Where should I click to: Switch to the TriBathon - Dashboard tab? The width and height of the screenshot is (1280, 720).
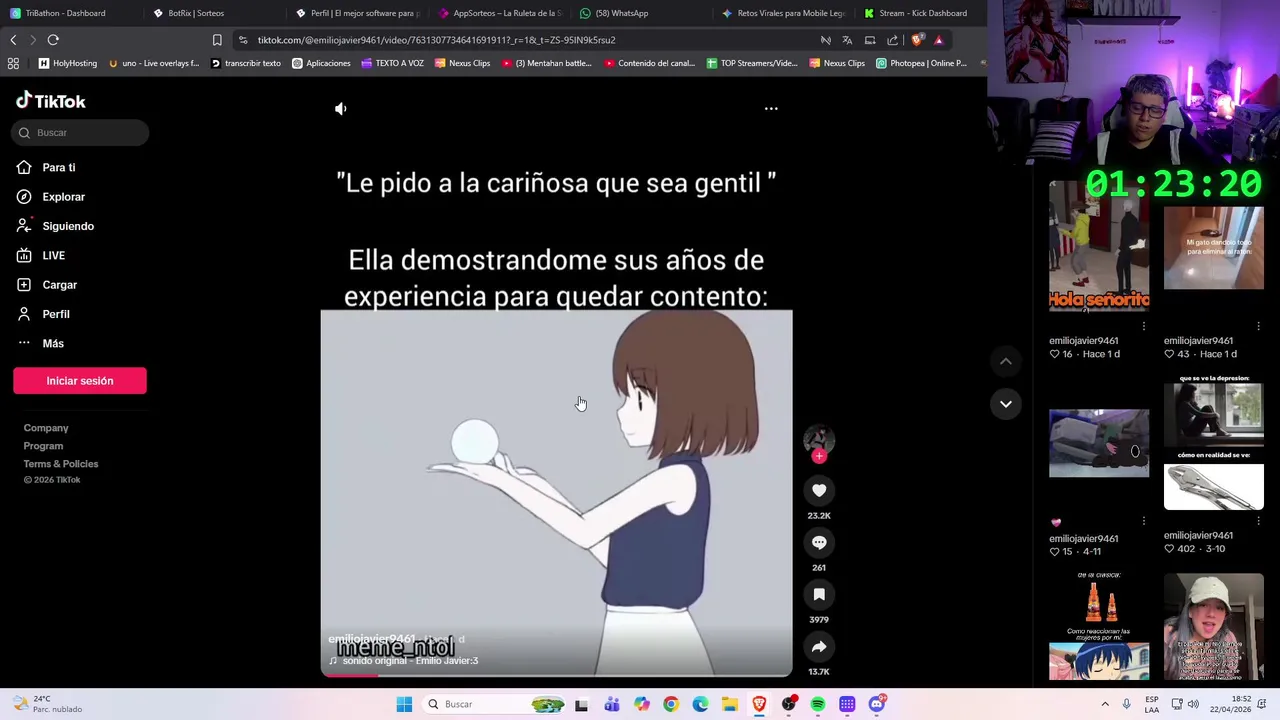pyautogui.click(x=65, y=13)
